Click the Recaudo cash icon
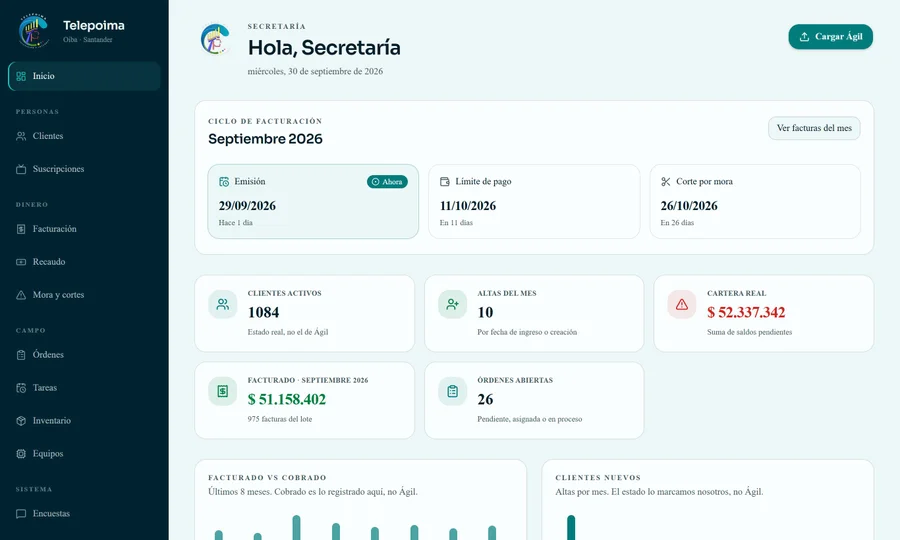Viewport: 900px width, 540px height. click(x=21, y=262)
